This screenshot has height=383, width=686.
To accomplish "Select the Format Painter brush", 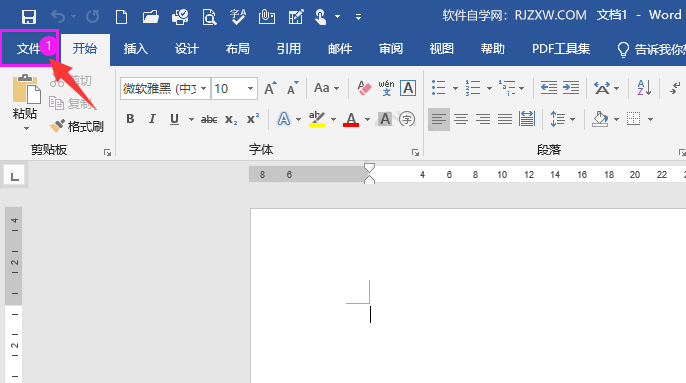I will click(x=77, y=126).
